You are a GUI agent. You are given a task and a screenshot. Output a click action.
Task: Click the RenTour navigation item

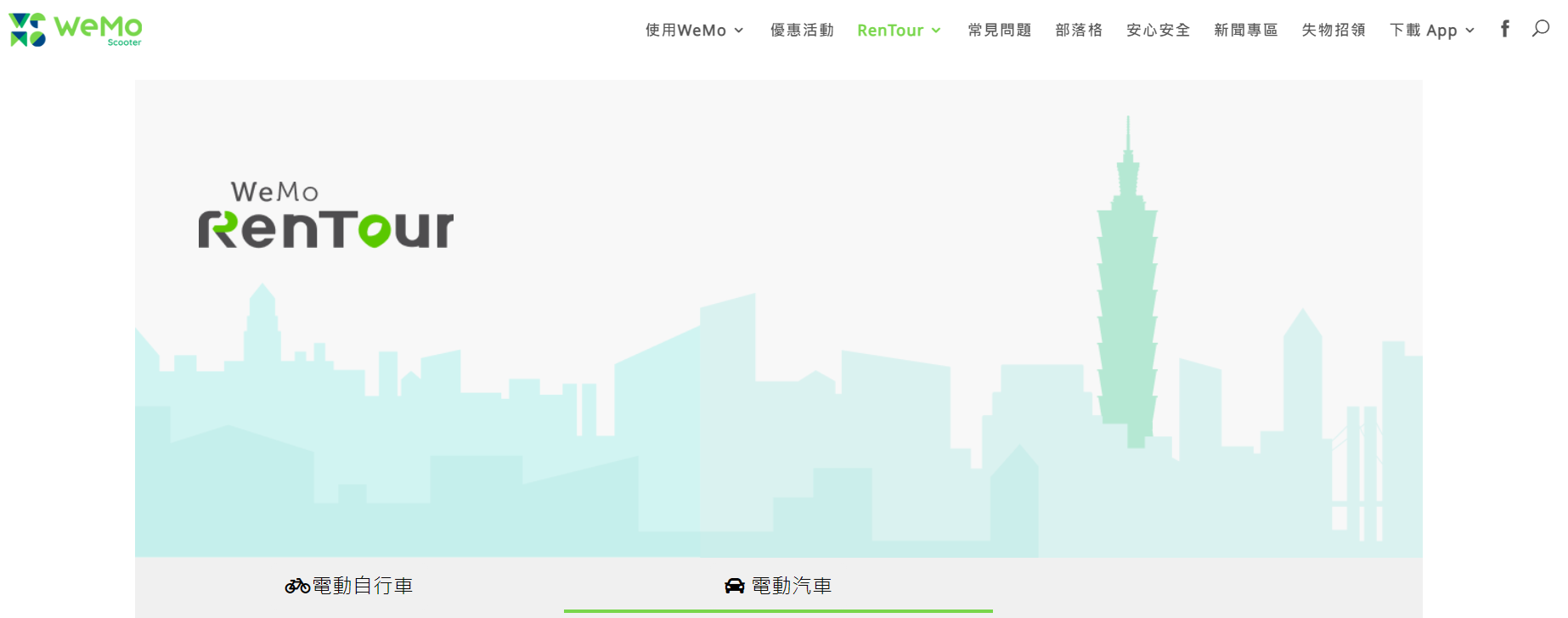(890, 31)
